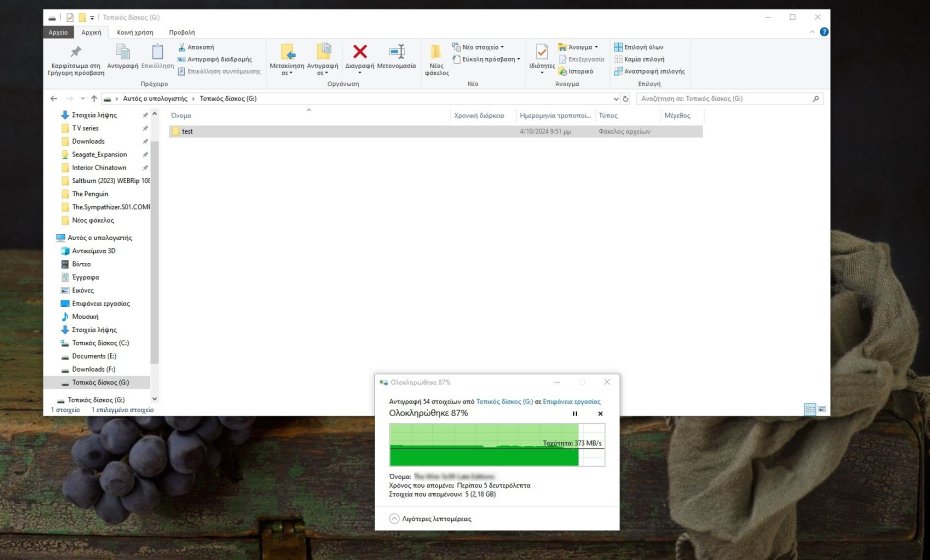The width and height of the screenshot is (930, 560).
Task: Click the Help question mark icon
Action: pyautogui.click(x=824, y=32)
